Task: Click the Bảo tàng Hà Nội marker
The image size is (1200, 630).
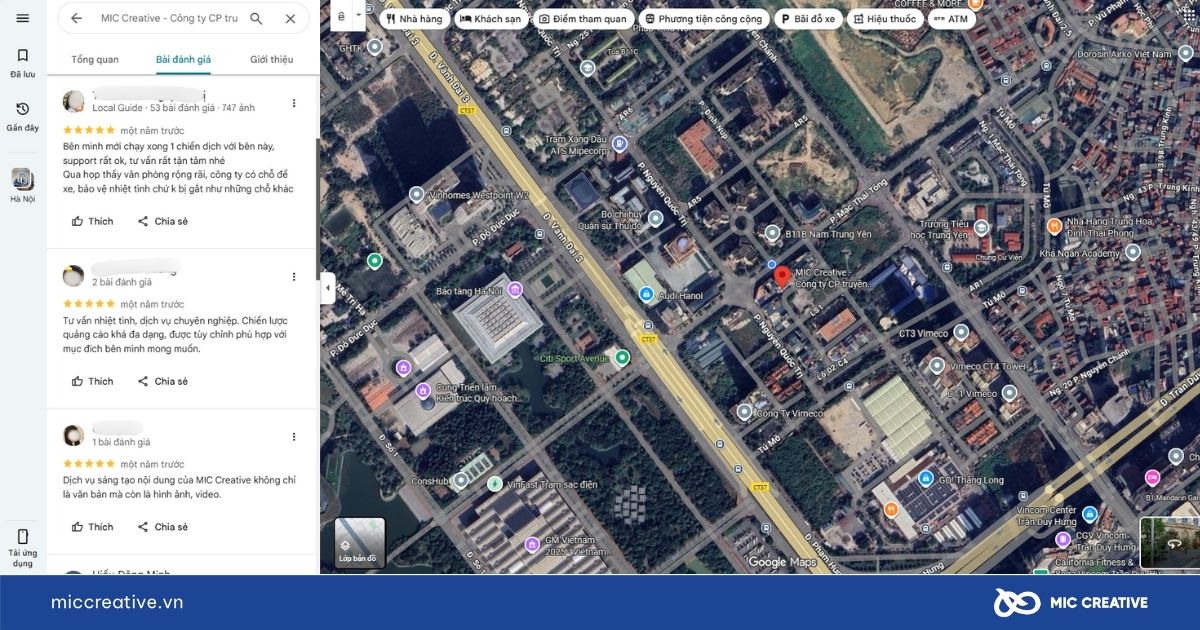Action: (515, 290)
